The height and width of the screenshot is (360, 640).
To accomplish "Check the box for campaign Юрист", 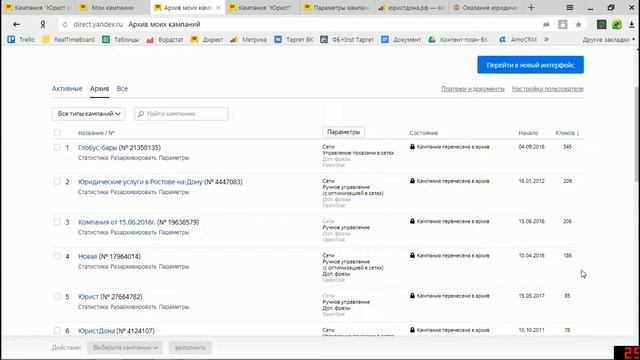I will click(57, 297).
